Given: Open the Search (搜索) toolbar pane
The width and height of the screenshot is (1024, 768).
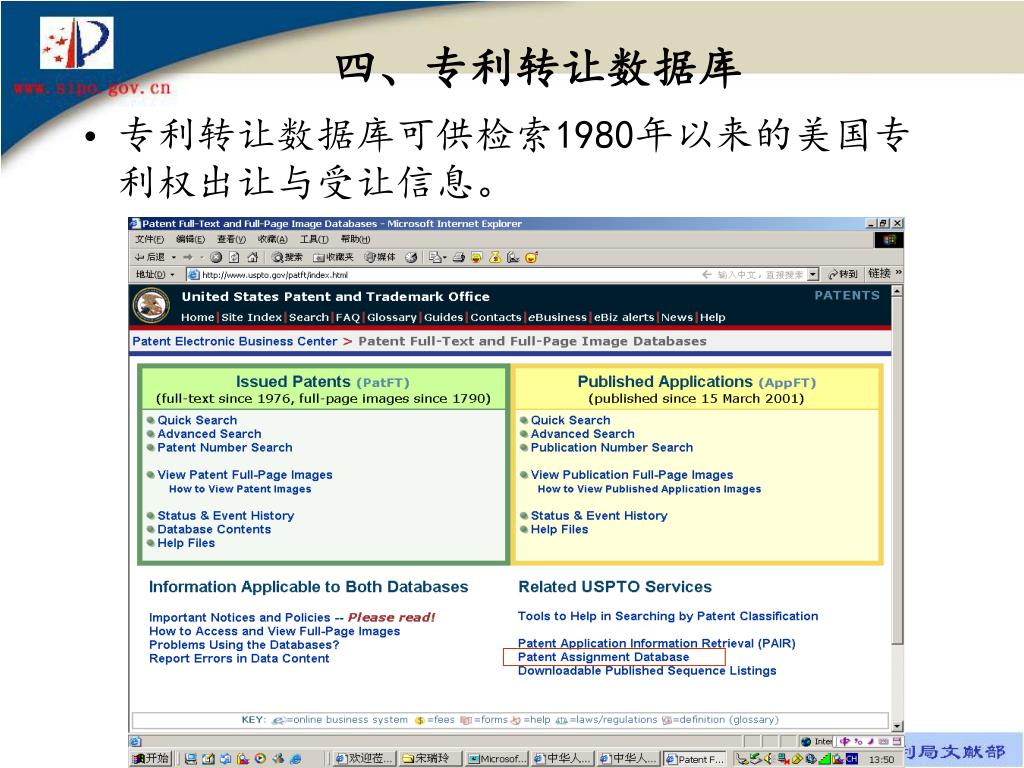Looking at the screenshot, I should tap(288, 257).
